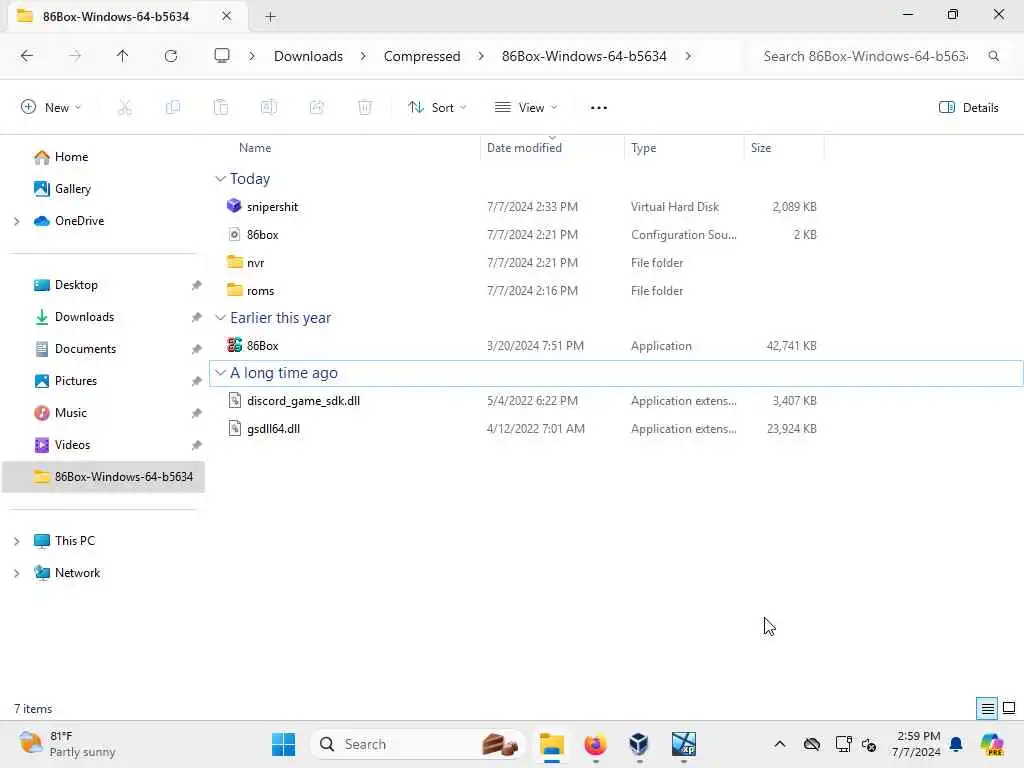
Task: Open chevron after Downloads breadcrumb
Action: (363, 56)
